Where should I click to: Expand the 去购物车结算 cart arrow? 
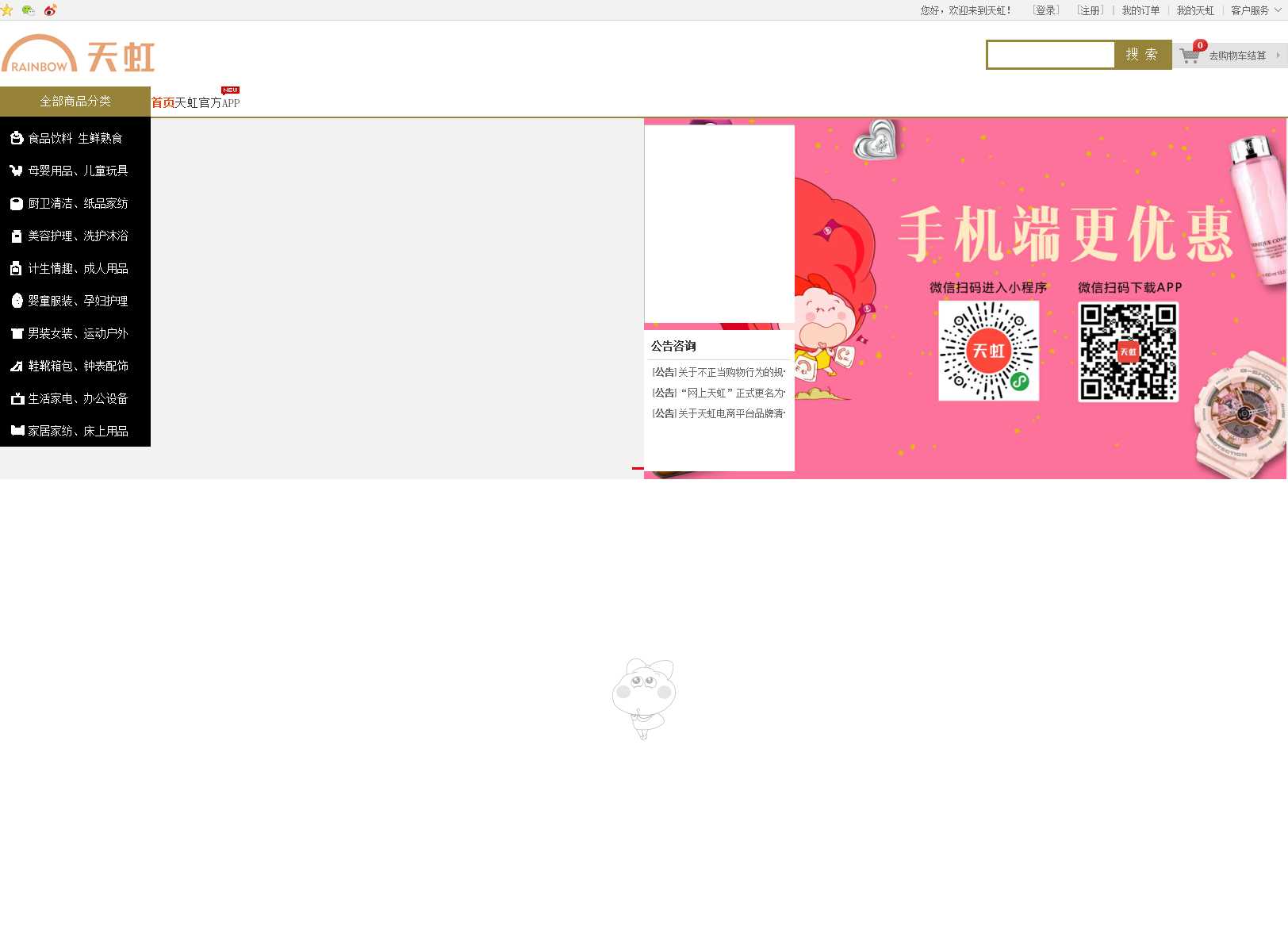click(x=1278, y=56)
